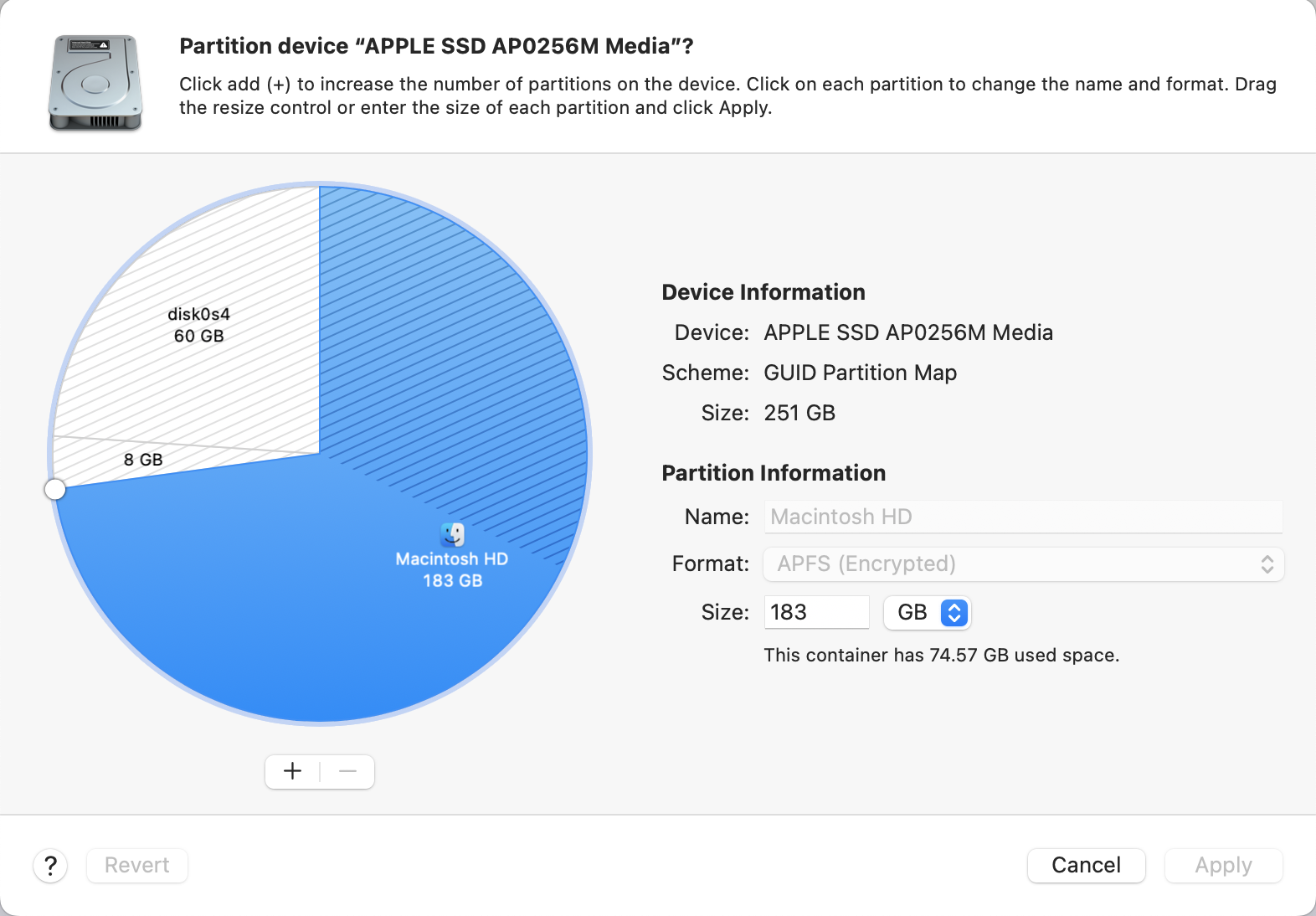Click the hard drive icon in header

coord(95,83)
